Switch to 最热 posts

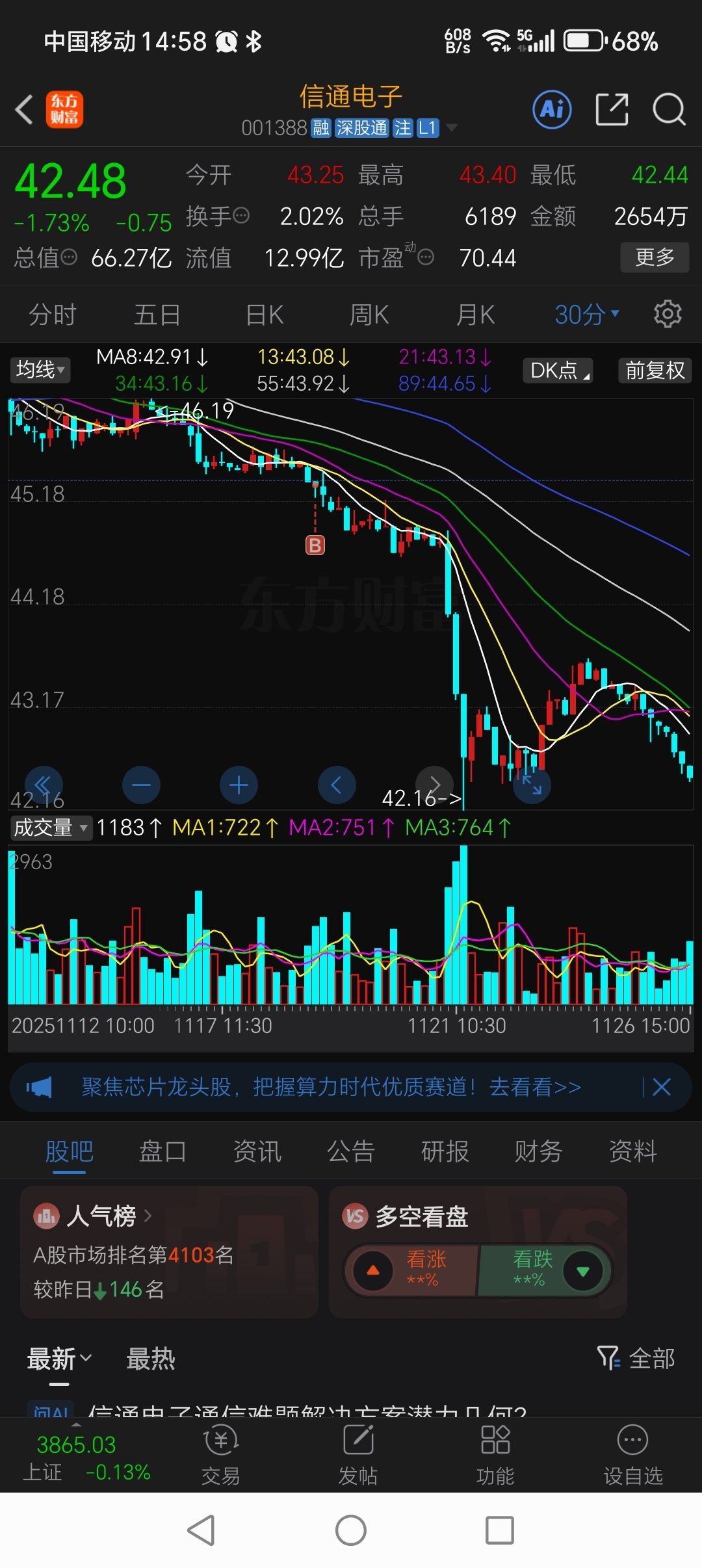pos(151,1359)
